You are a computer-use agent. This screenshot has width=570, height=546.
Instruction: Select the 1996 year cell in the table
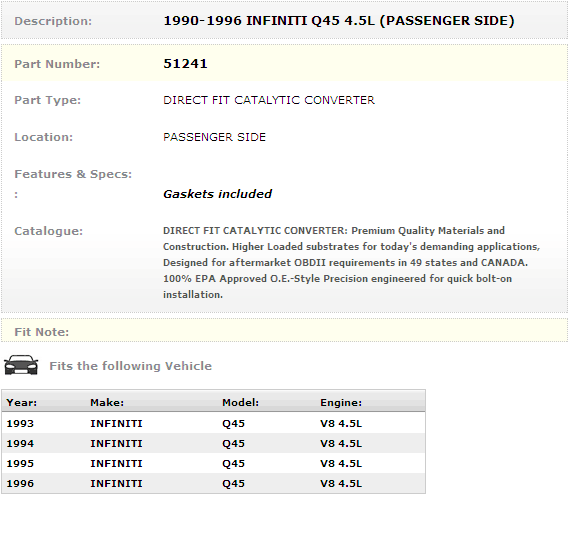pos(20,483)
